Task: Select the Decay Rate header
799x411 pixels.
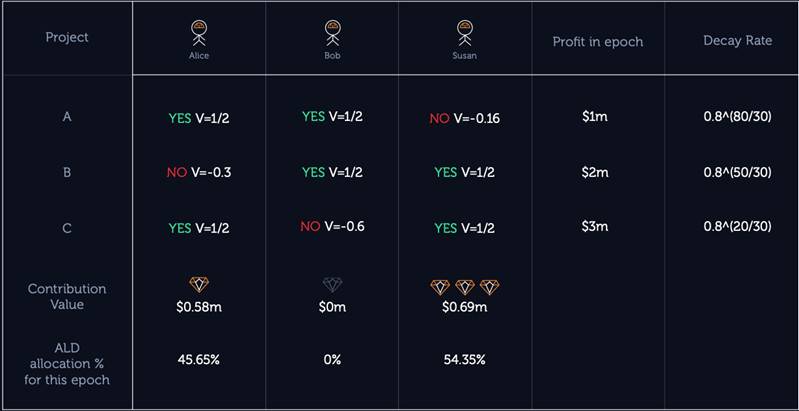Action: click(x=737, y=41)
